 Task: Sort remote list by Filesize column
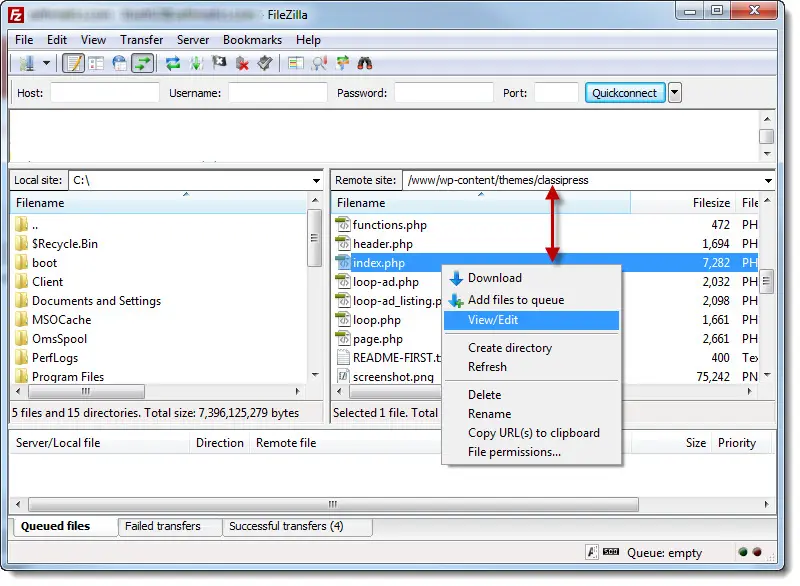point(683,203)
